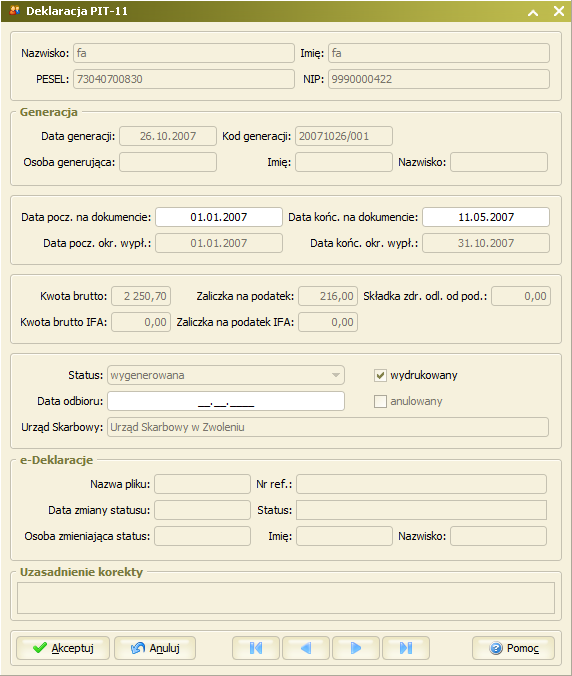Viewport: 572px width, 676px height.
Task: Click the Kwota brutto IFA field
Action: 141,322
